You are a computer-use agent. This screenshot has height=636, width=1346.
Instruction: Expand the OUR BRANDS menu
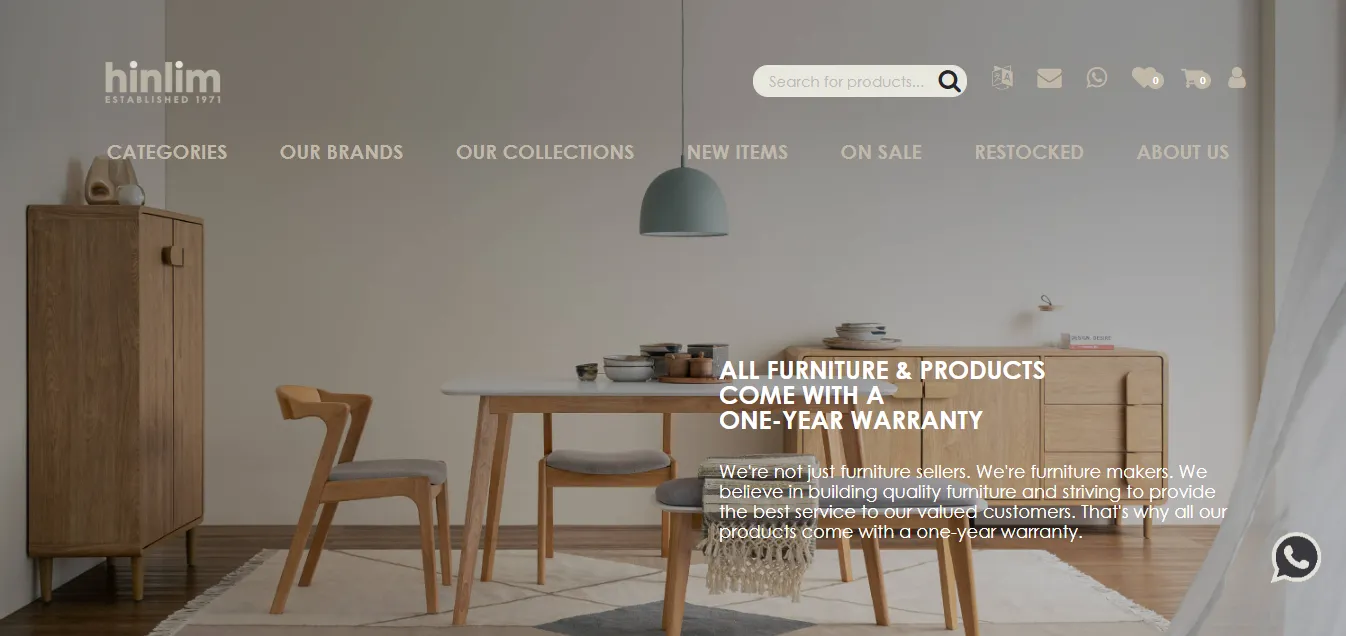[341, 152]
